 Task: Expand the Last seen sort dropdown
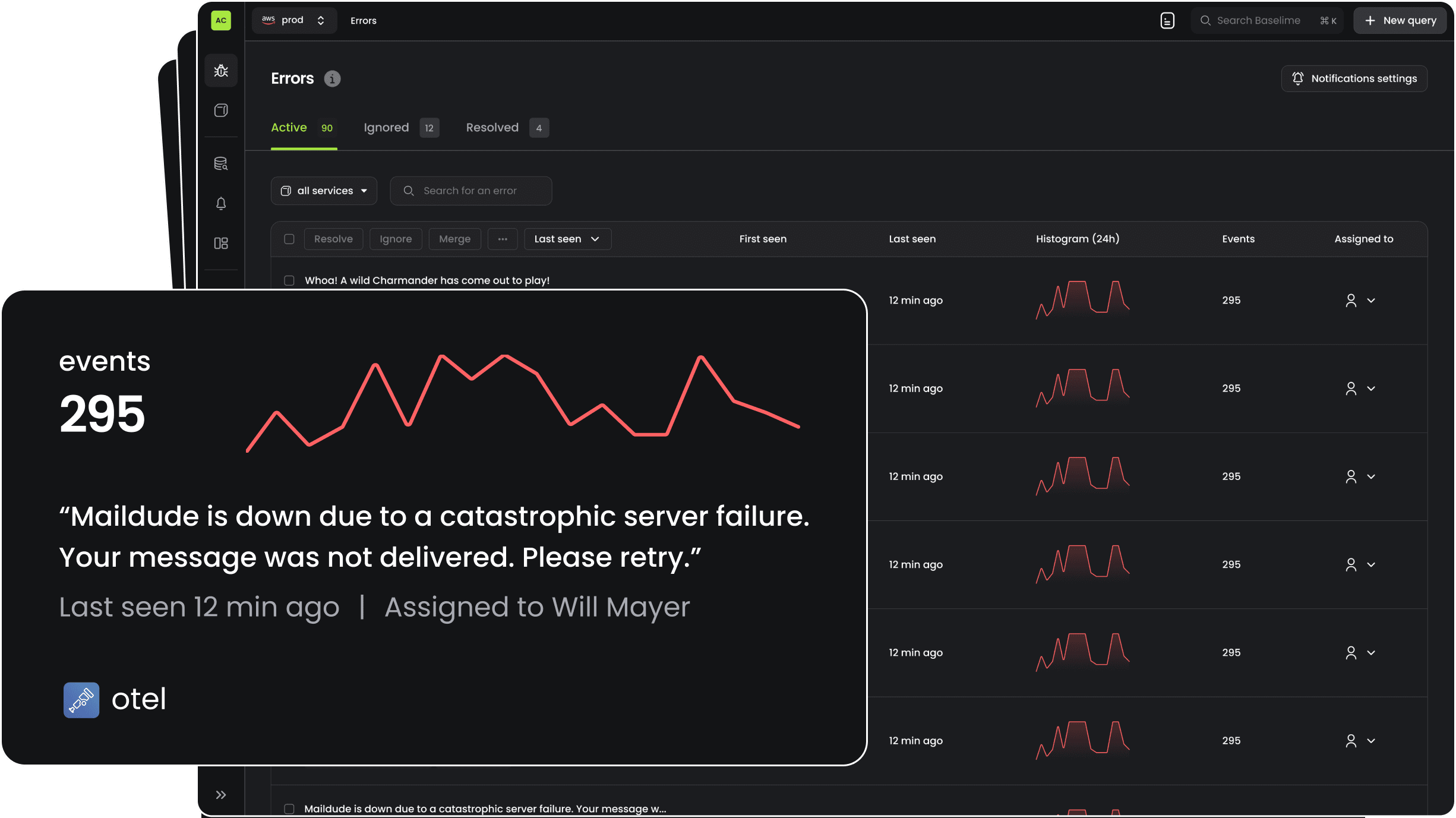point(567,239)
